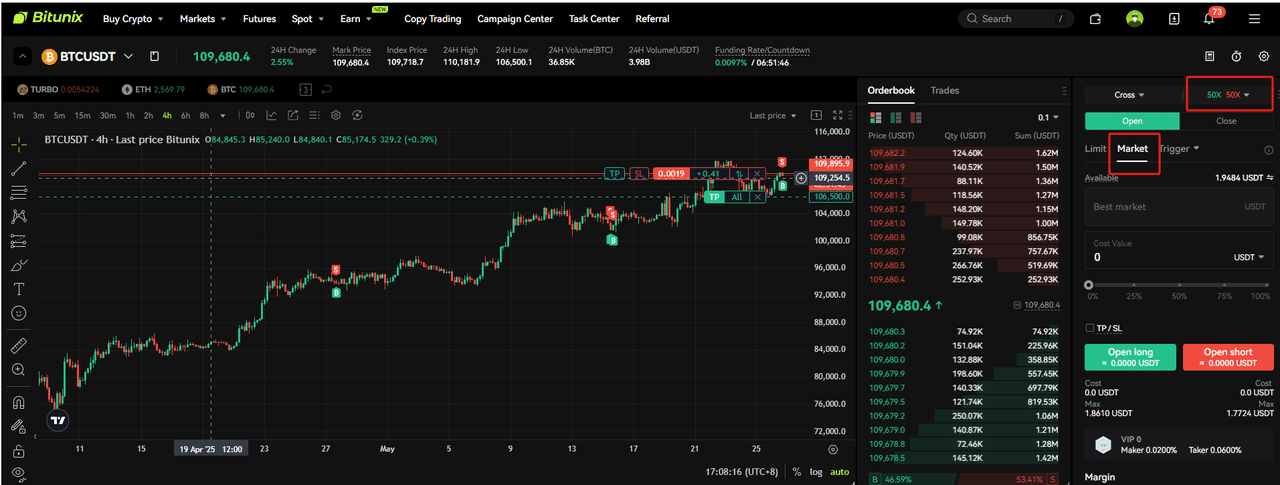Click the stopwatch icon near settings
This screenshot has height=485, width=1280.
click(x=1237, y=57)
